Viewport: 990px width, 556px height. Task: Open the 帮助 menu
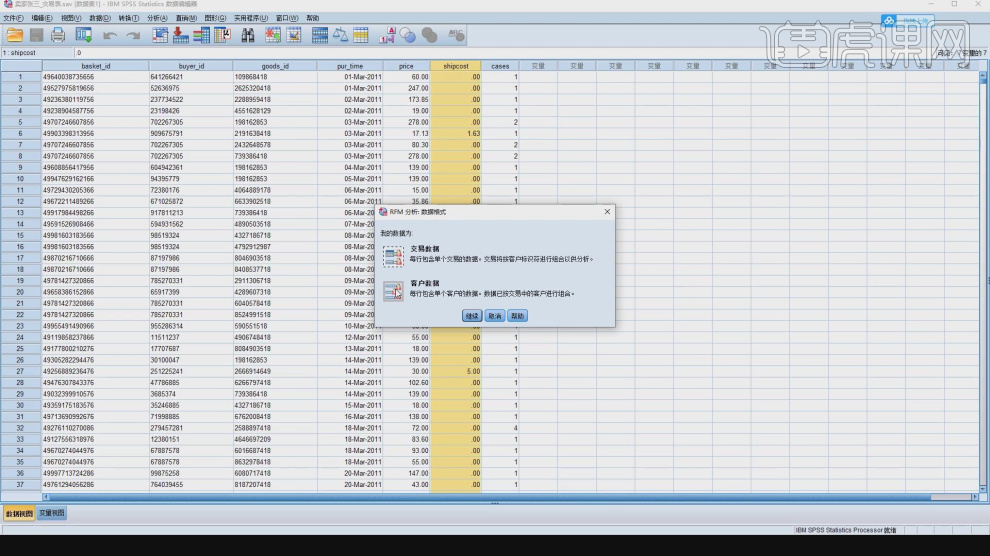tap(313, 18)
